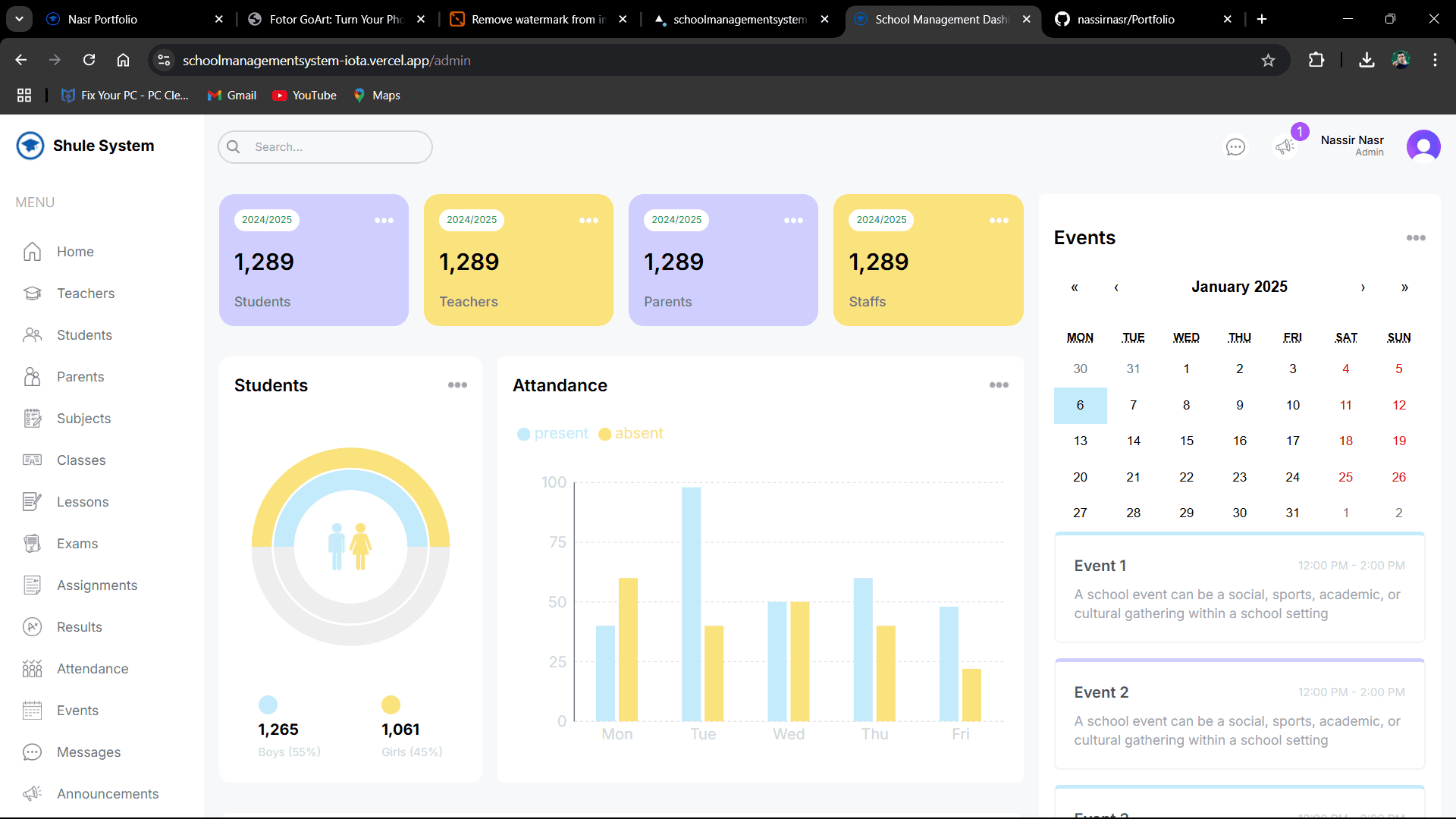Expand Attandance chart three-dot options

[999, 385]
